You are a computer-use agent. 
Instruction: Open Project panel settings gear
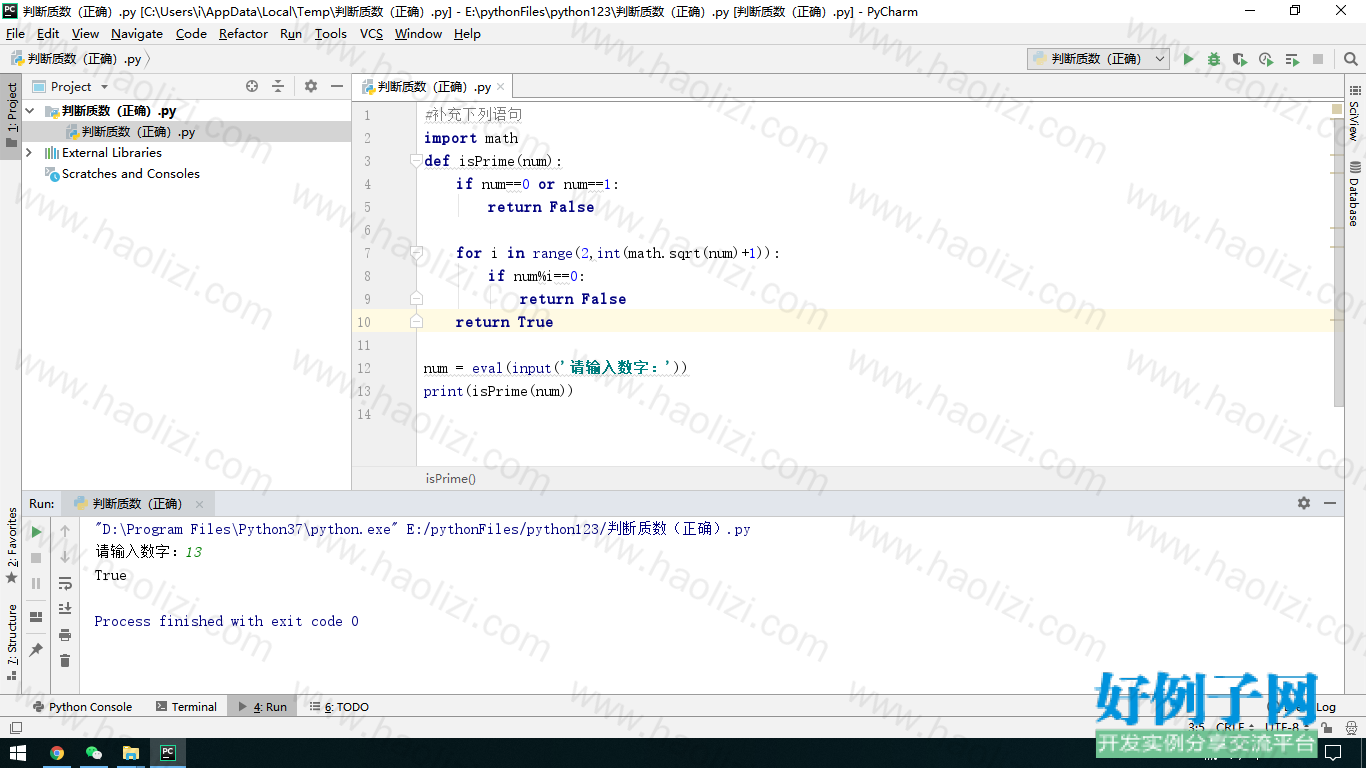pyautogui.click(x=311, y=87)
